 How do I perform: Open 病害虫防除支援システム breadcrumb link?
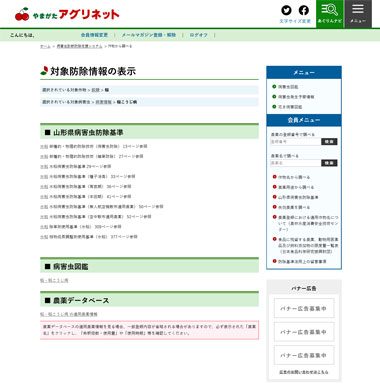click(79, 46)
